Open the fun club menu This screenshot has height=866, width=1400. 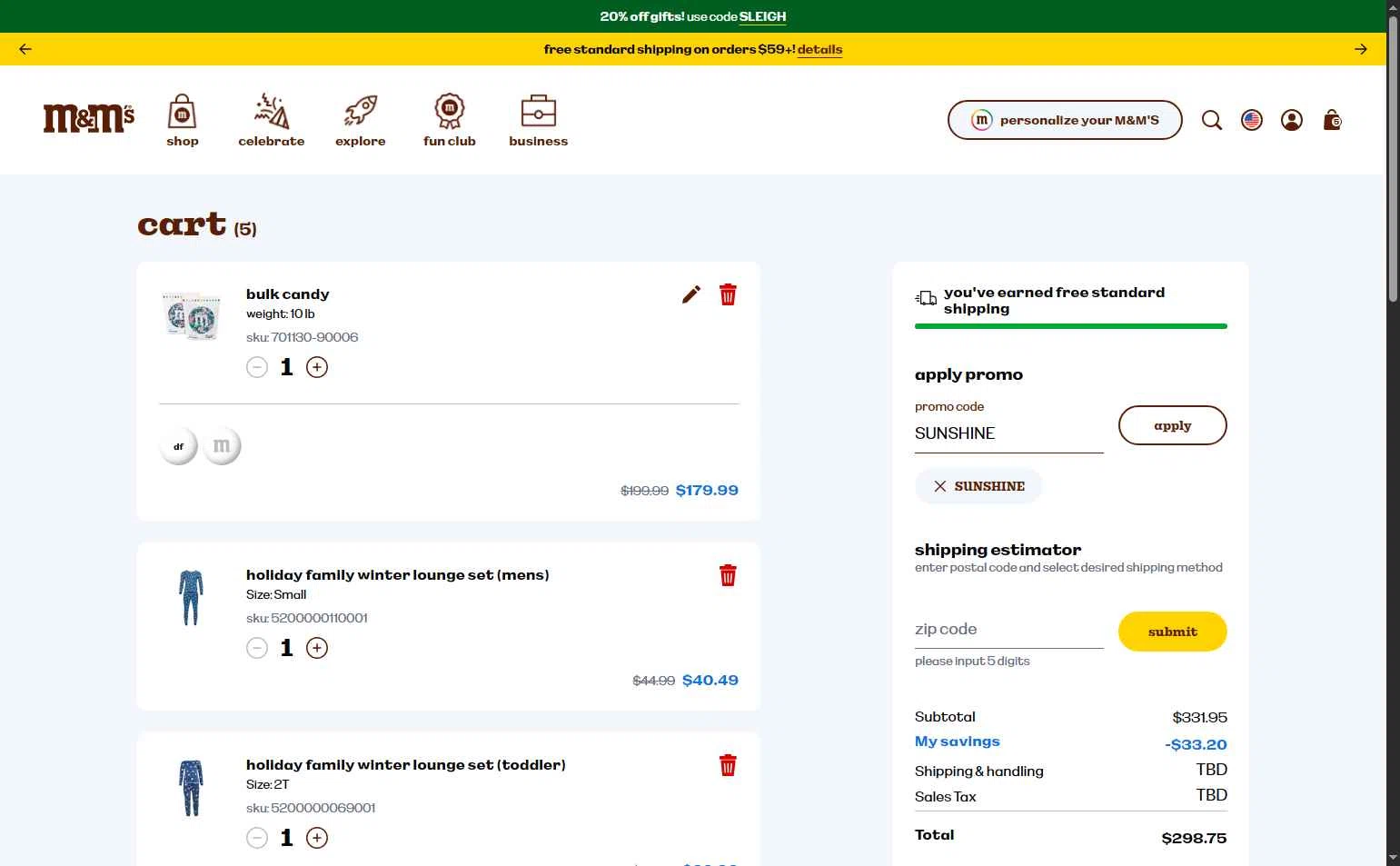coord(450,121)
